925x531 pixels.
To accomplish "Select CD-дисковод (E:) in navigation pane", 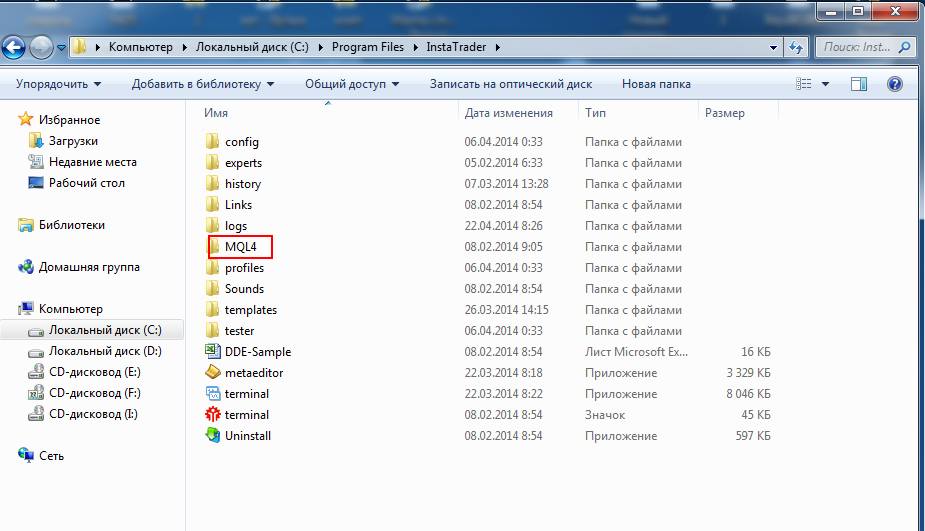I will [94, 372].
